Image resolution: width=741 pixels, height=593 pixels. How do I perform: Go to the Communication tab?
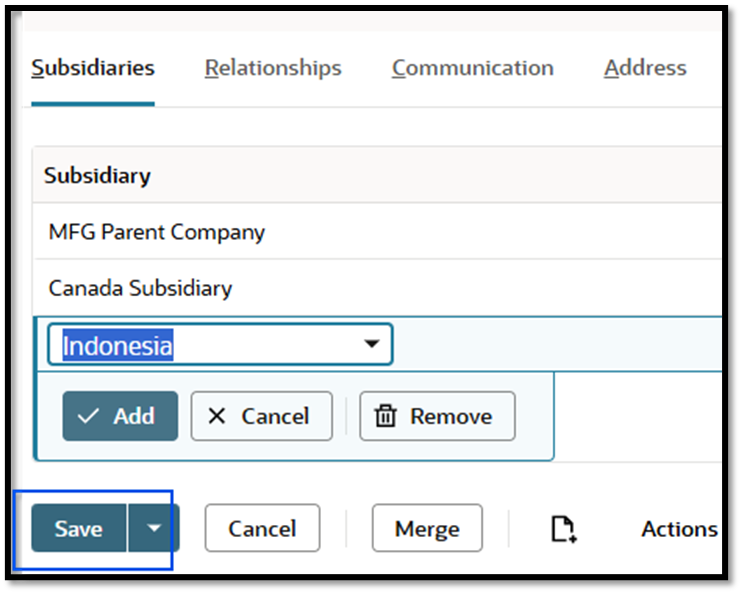point(472,68)
